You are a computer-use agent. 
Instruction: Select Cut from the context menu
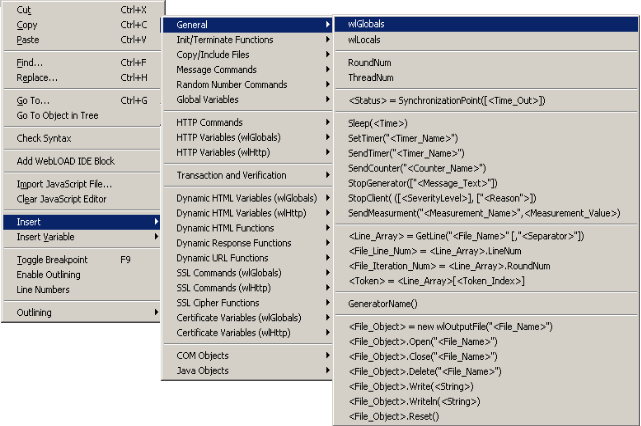coord(24,9)
